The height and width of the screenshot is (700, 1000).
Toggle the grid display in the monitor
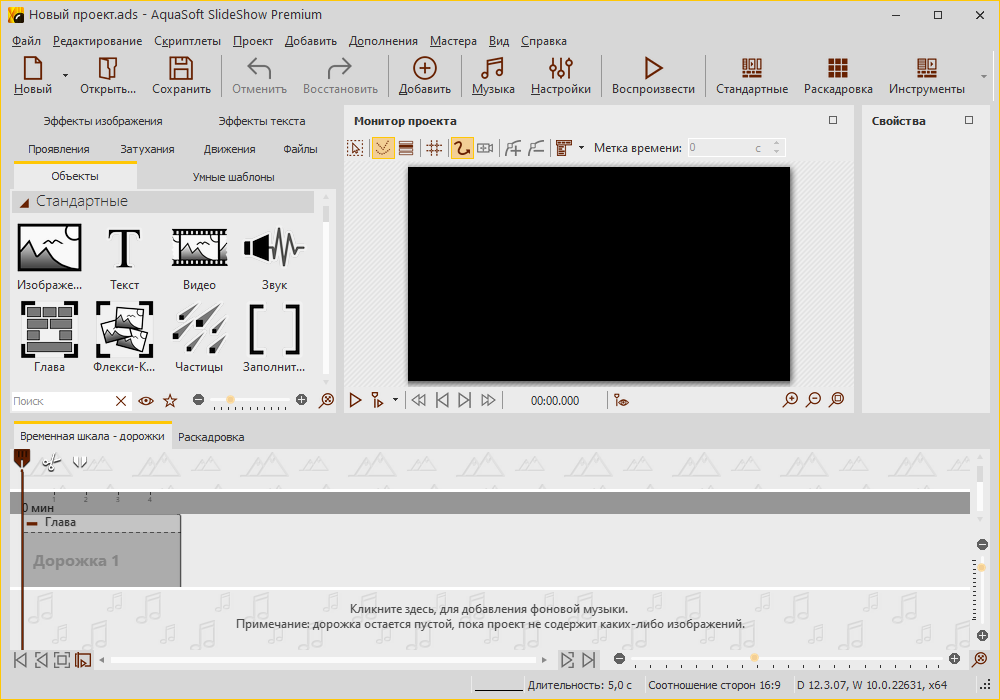click(434, 148)
